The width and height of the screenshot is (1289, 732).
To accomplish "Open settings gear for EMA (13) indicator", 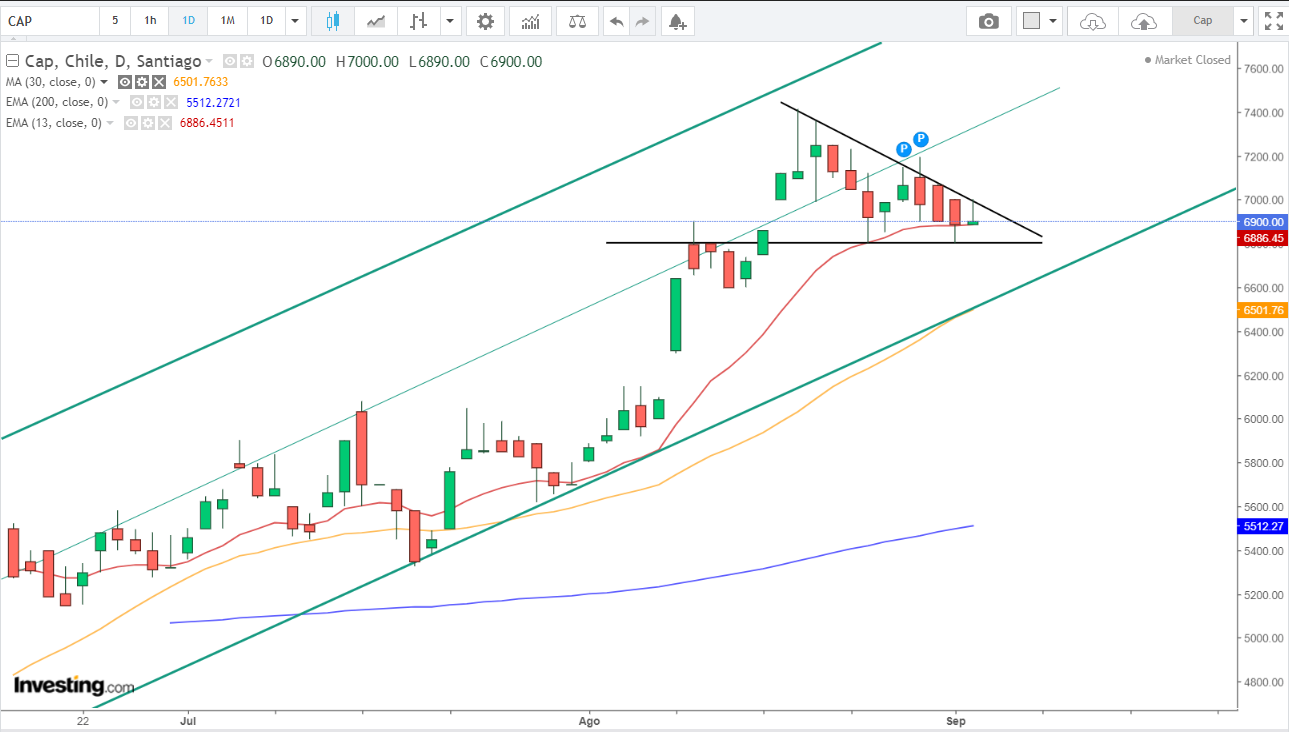I will 146,123.
